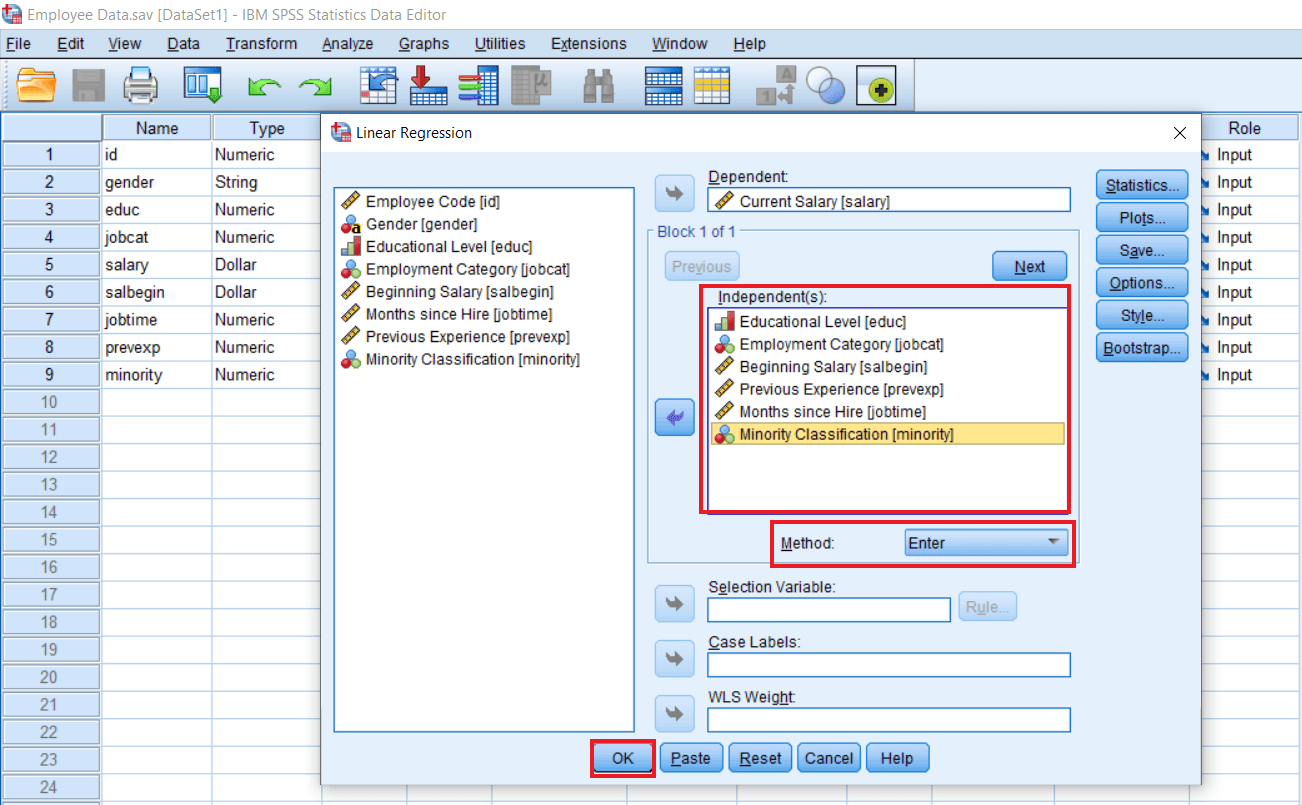Image resolution: width=1302 pixels, height=805 pixels.
Task: Click the Save... button in regression dialog
Action: [1142, 250]
